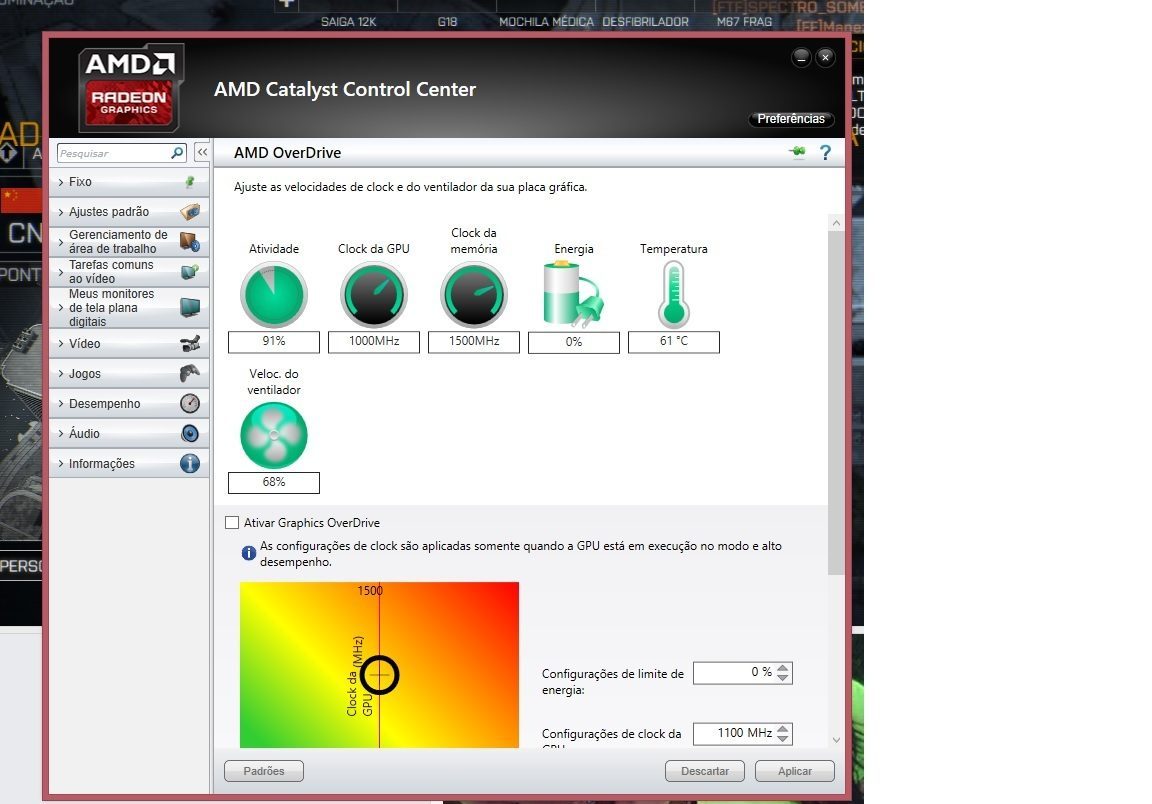Click SAIGA 12K in background game window
Image resolution: width=1152 pixels, height=804 pixels.
point(348,22)
